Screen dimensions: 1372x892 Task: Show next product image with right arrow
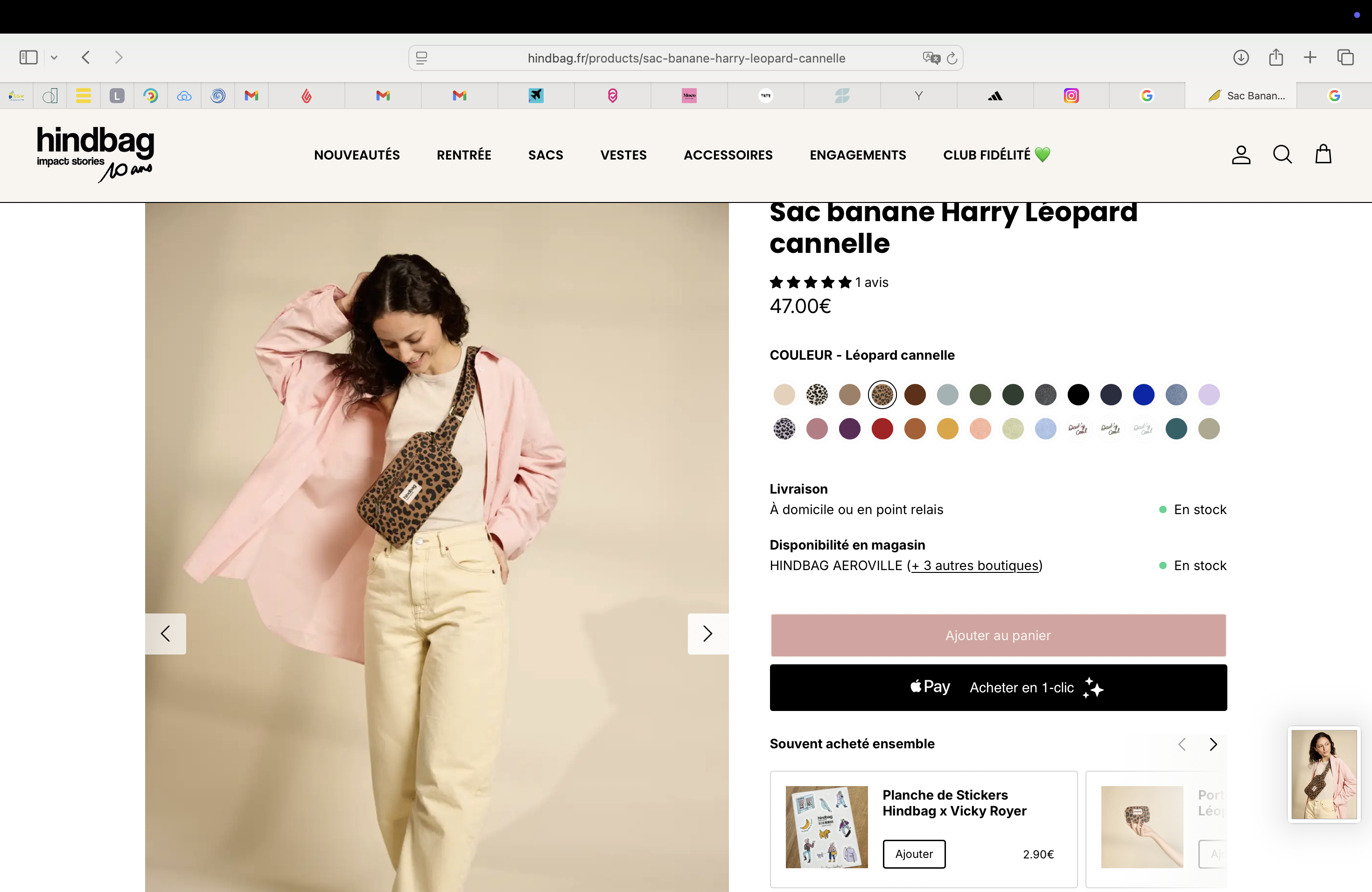pyautogui.click(x=707, y=634)
